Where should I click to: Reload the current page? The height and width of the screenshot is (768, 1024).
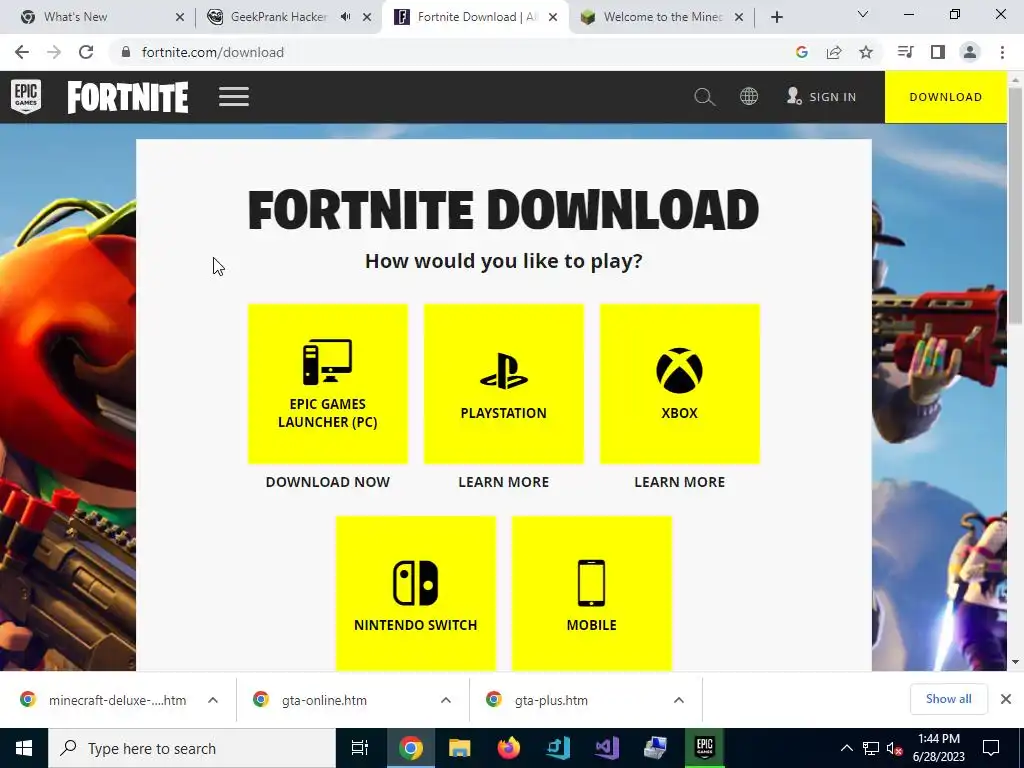[86, 52]
